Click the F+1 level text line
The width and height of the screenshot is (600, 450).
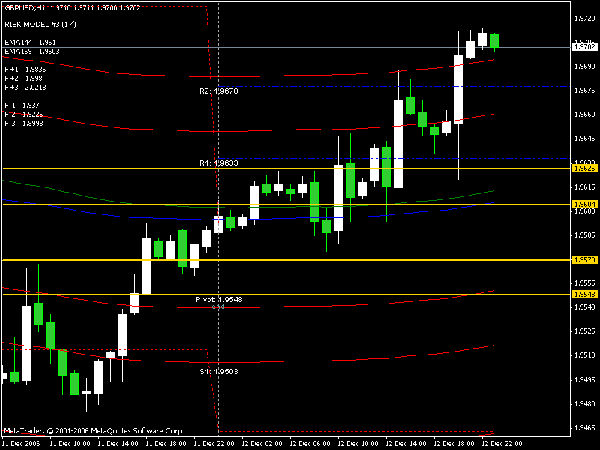click(25, 70)
